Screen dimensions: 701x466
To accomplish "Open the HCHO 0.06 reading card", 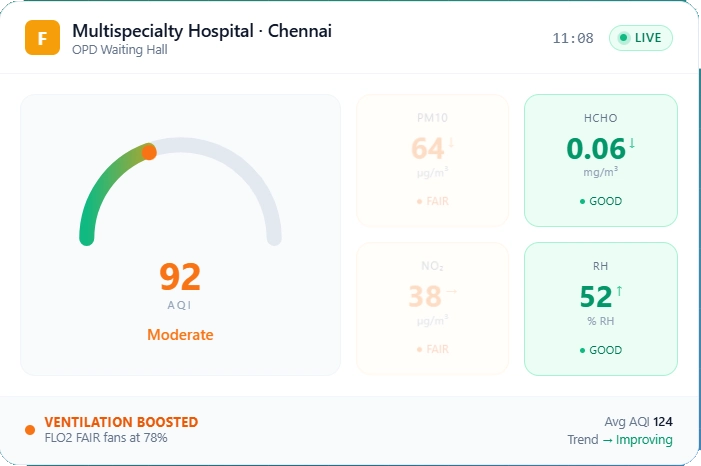I will point(600,161).
